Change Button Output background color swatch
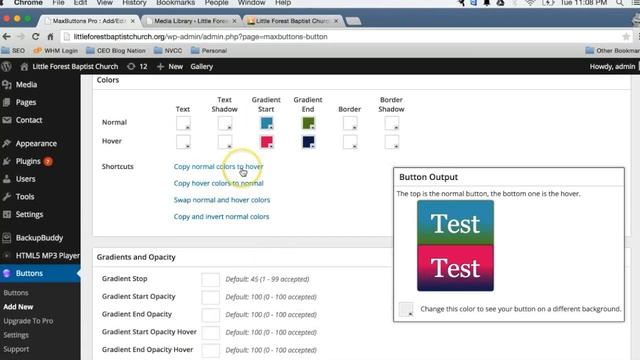This screenshot has width=640, height=360. 406,309
